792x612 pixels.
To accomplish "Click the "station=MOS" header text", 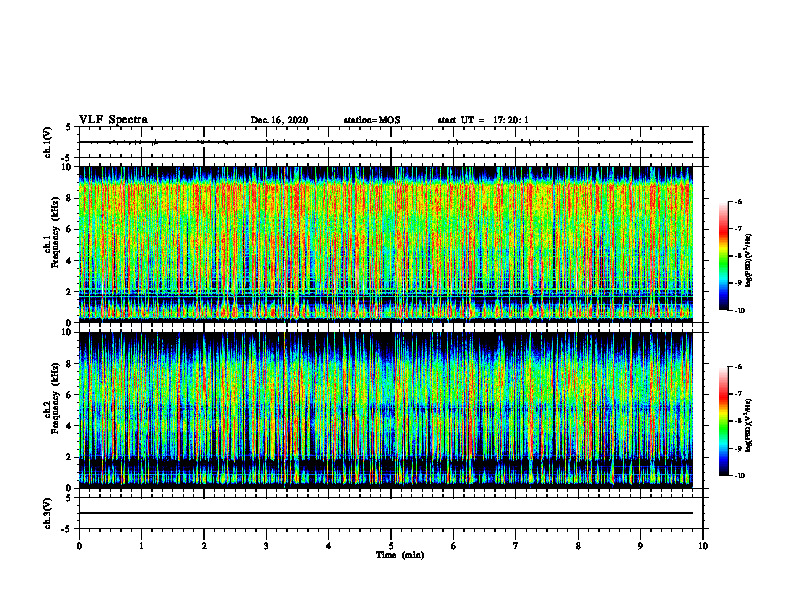I will point(372,120).
